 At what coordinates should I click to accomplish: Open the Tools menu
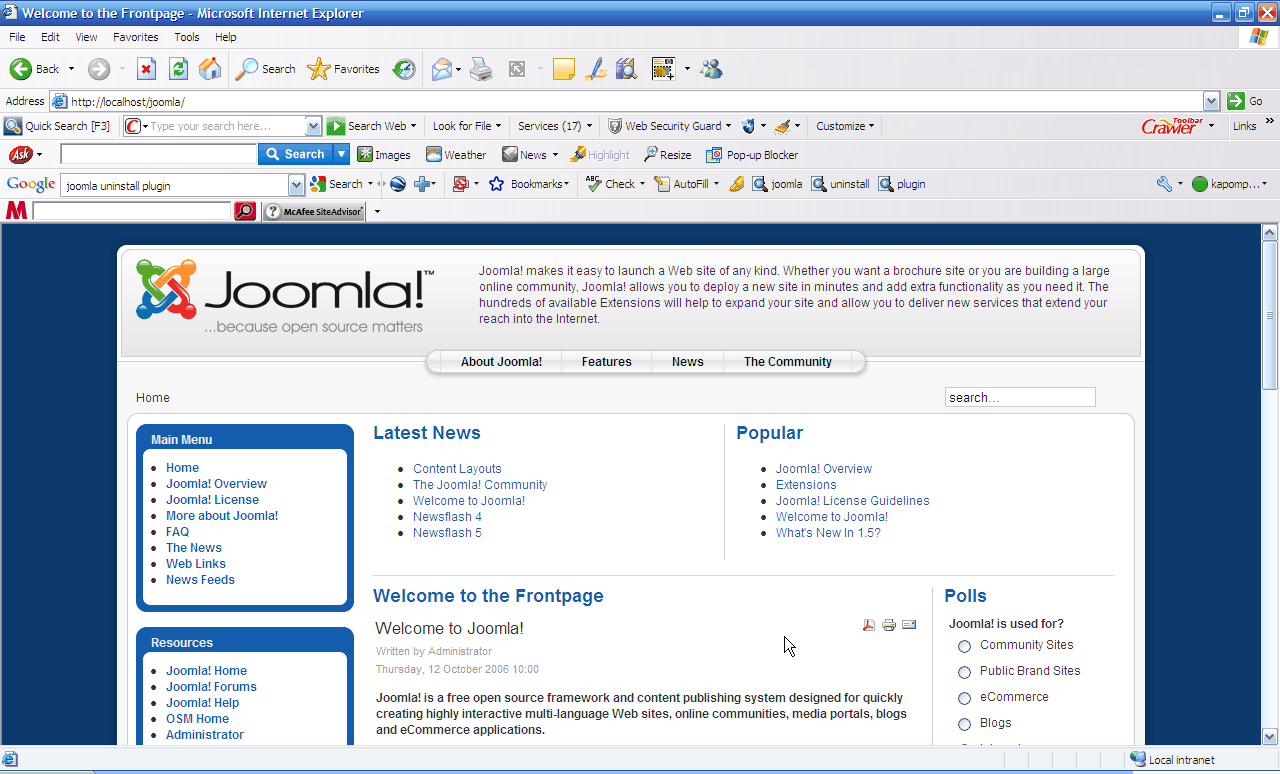click(187, 37)
